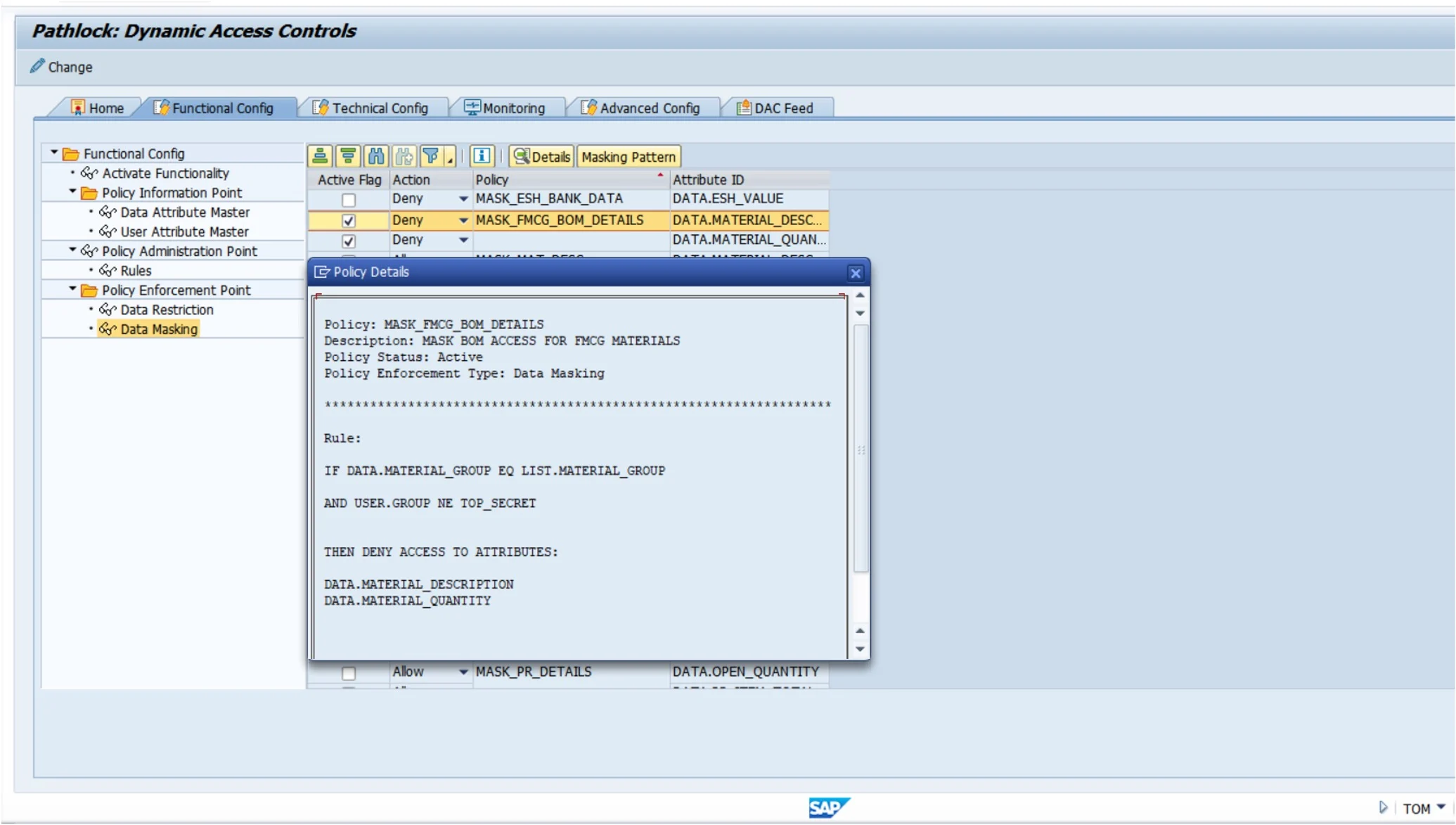Click the Find binoculars icon
Screen dimensions: 1456x825
[x=376, y=156]
